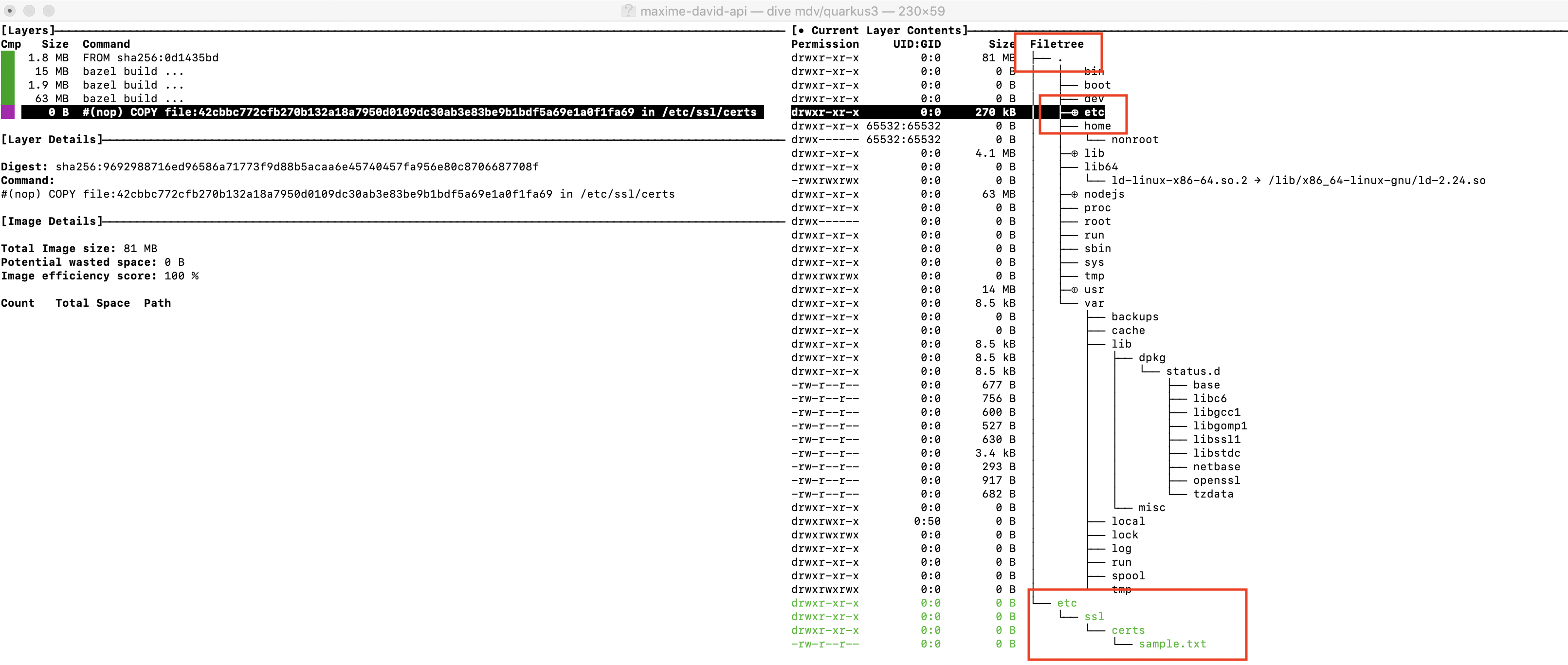Select the openssl entry under status.d

tap(1216, 480)
